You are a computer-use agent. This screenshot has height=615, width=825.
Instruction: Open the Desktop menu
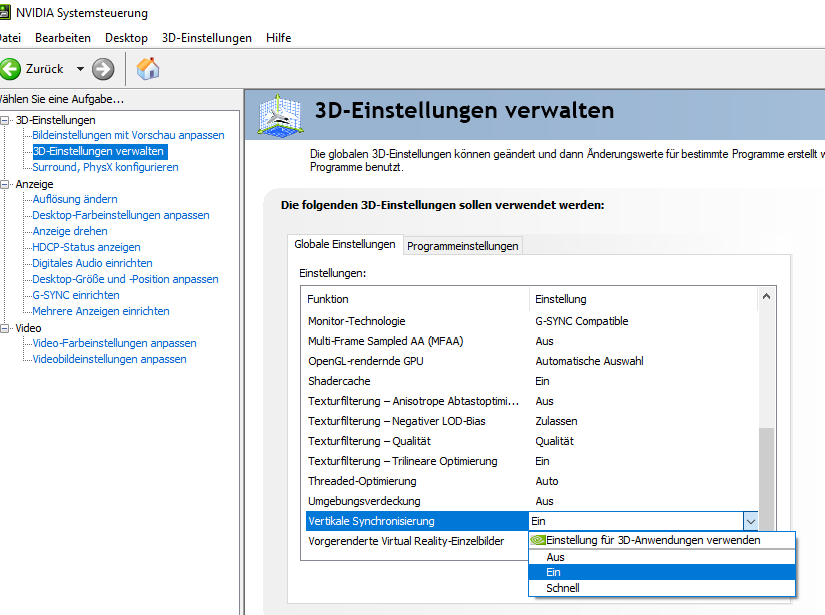(126, 38)
